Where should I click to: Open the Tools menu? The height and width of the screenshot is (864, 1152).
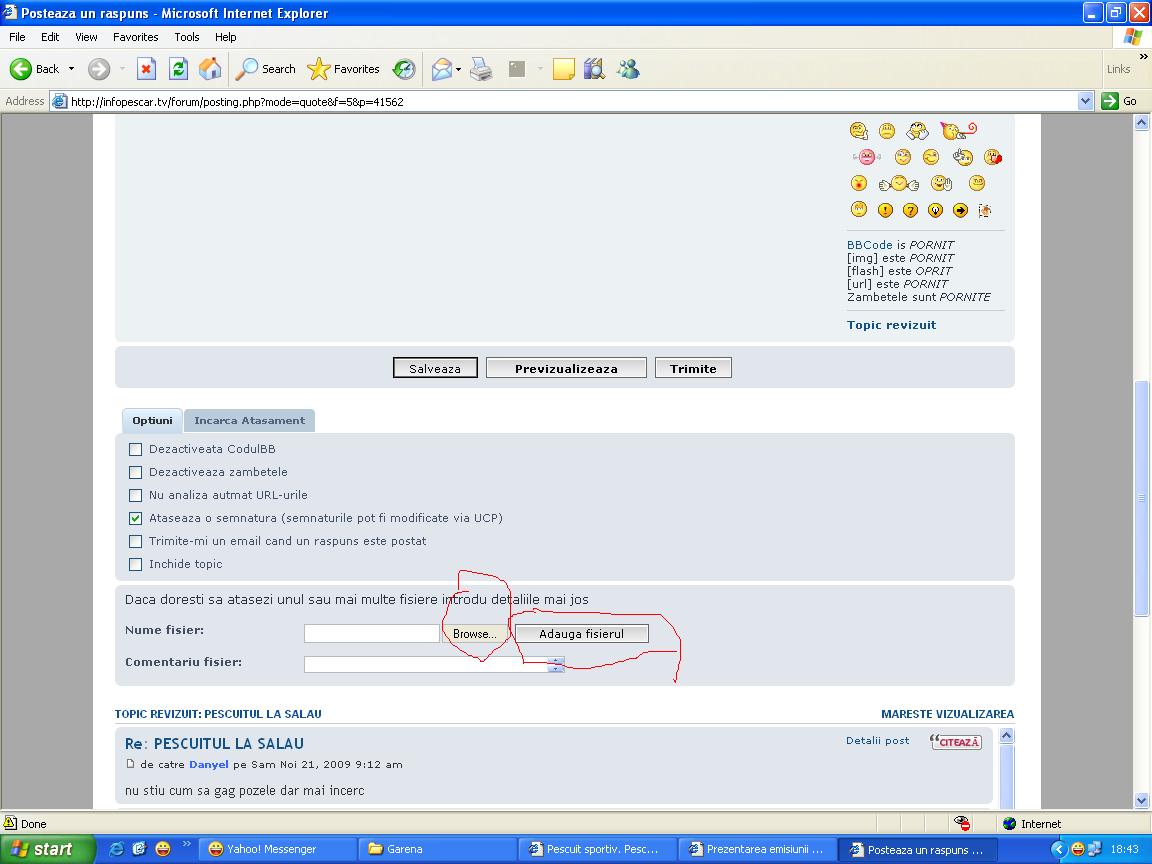187,37
